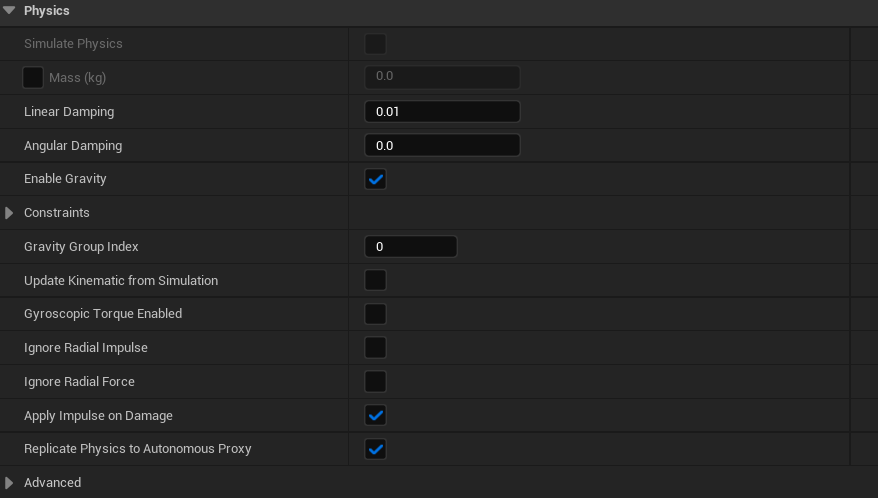The image size is (878, 498).
Task: Expand the Constraints section
Action: tap(10, 213)
